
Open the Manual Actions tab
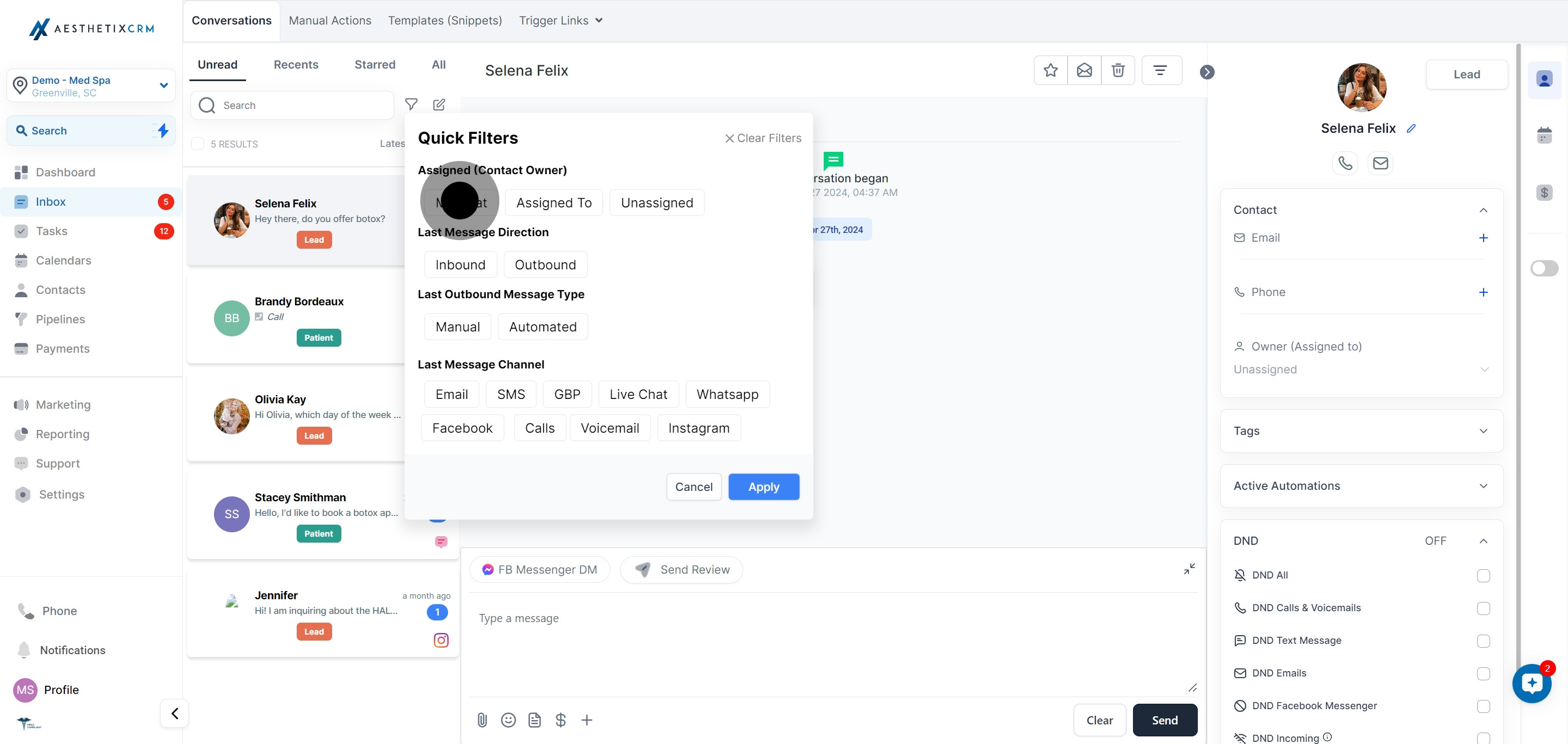pos(329,21)
